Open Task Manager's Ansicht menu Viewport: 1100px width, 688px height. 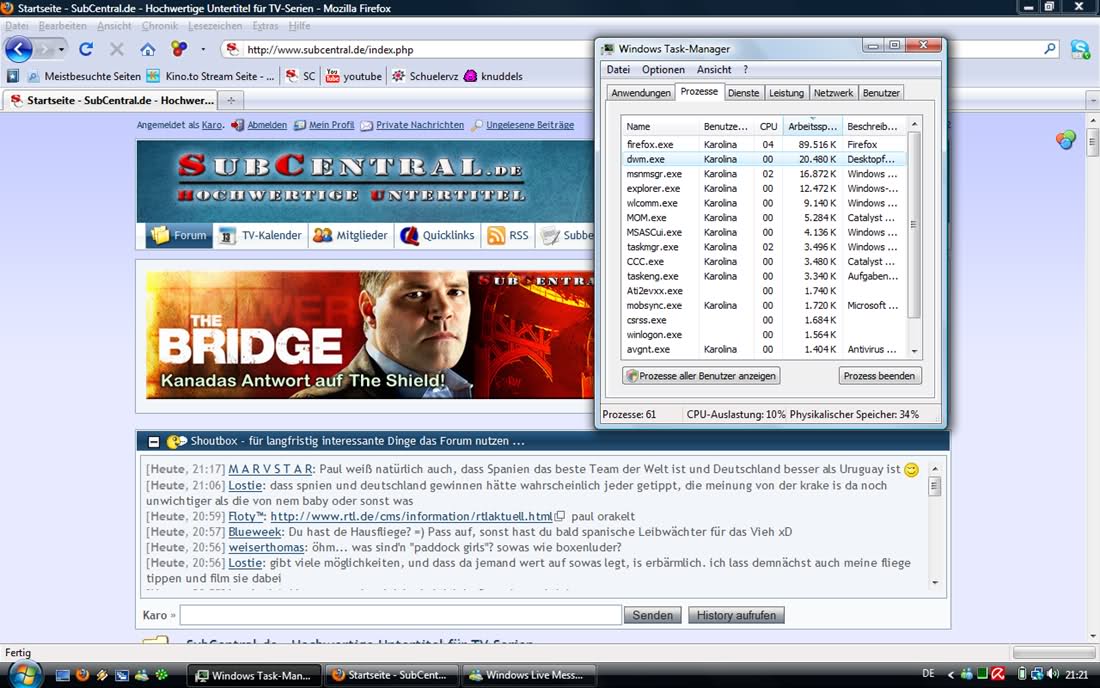713,69
